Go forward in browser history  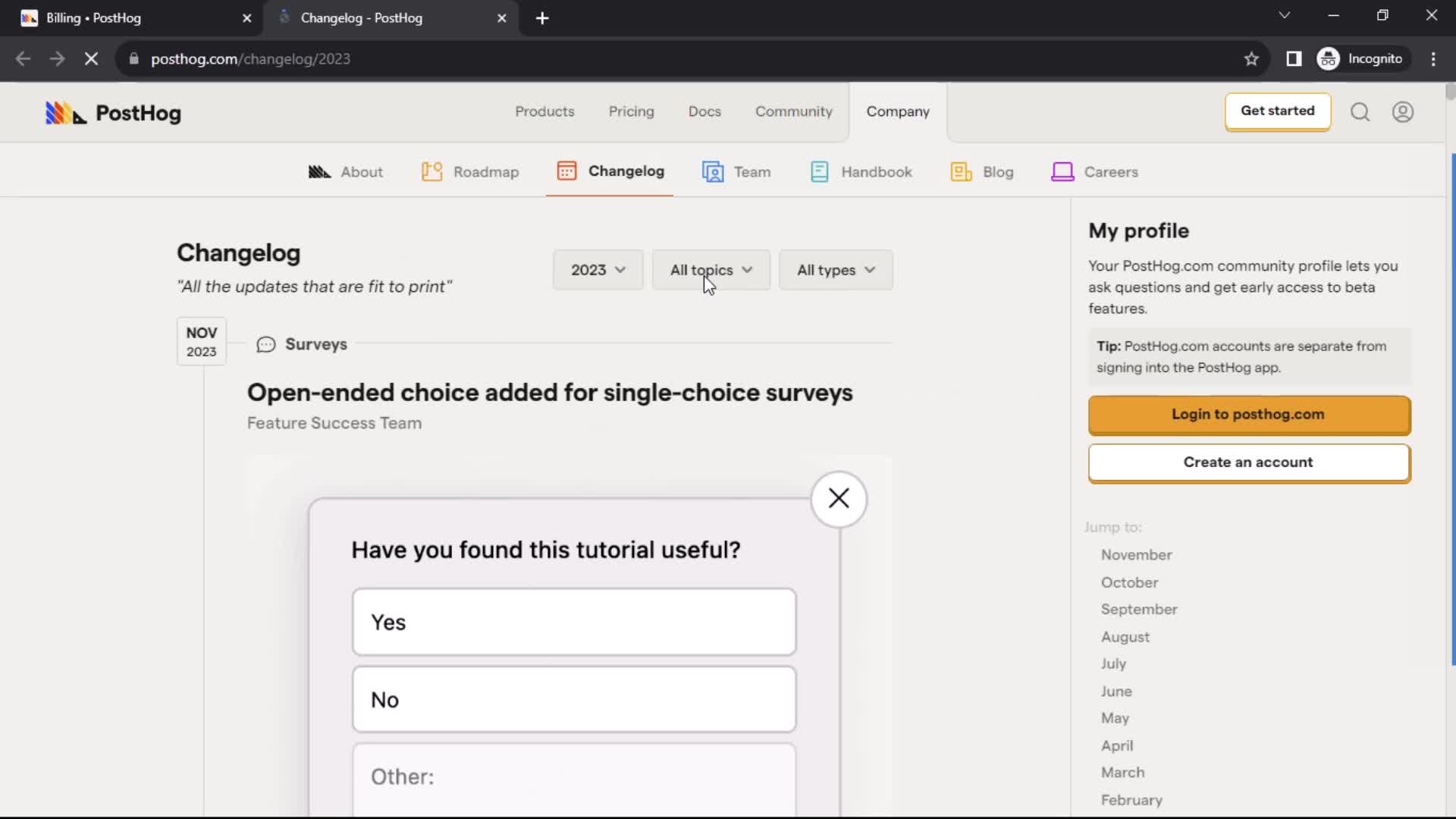click(x=57, y=59)
